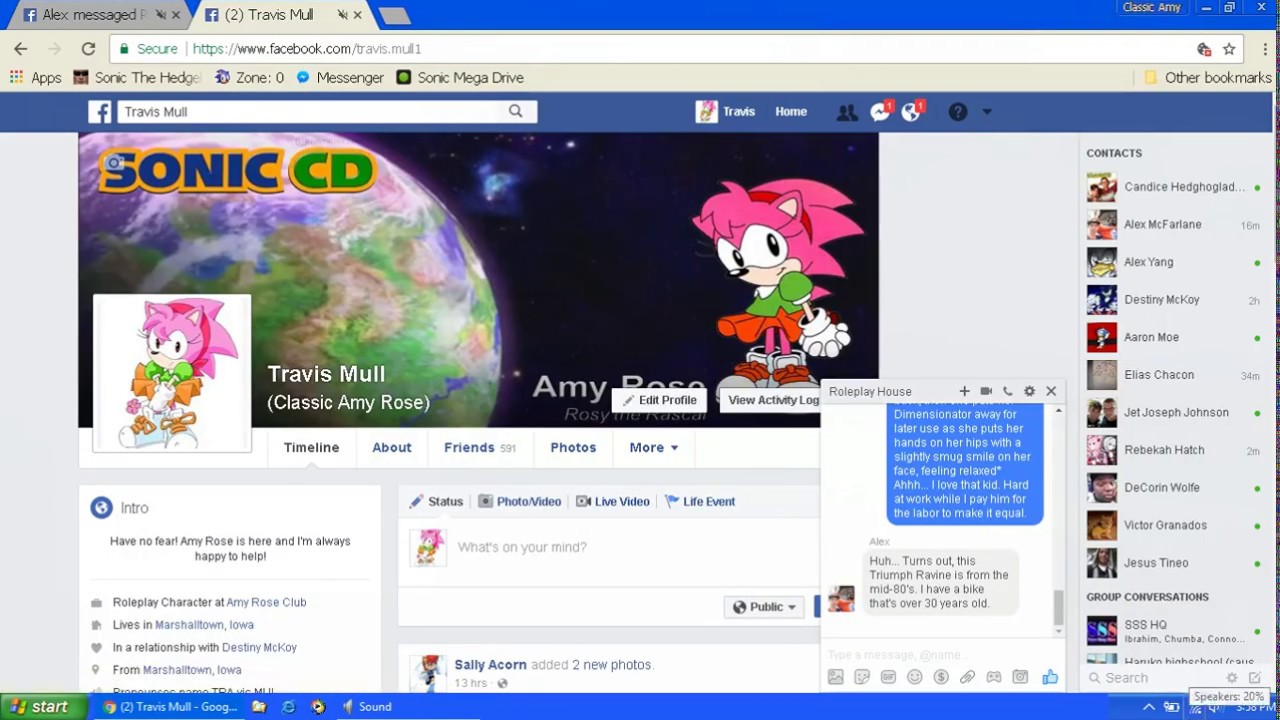Attach a file with paperclip icon

(x=967, y=677)
